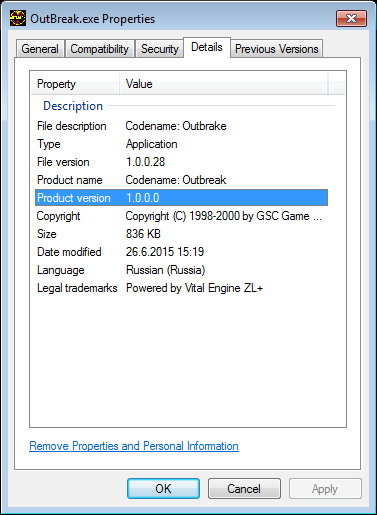
Task: Select the Type row
Action: click(x=181, y=144)
